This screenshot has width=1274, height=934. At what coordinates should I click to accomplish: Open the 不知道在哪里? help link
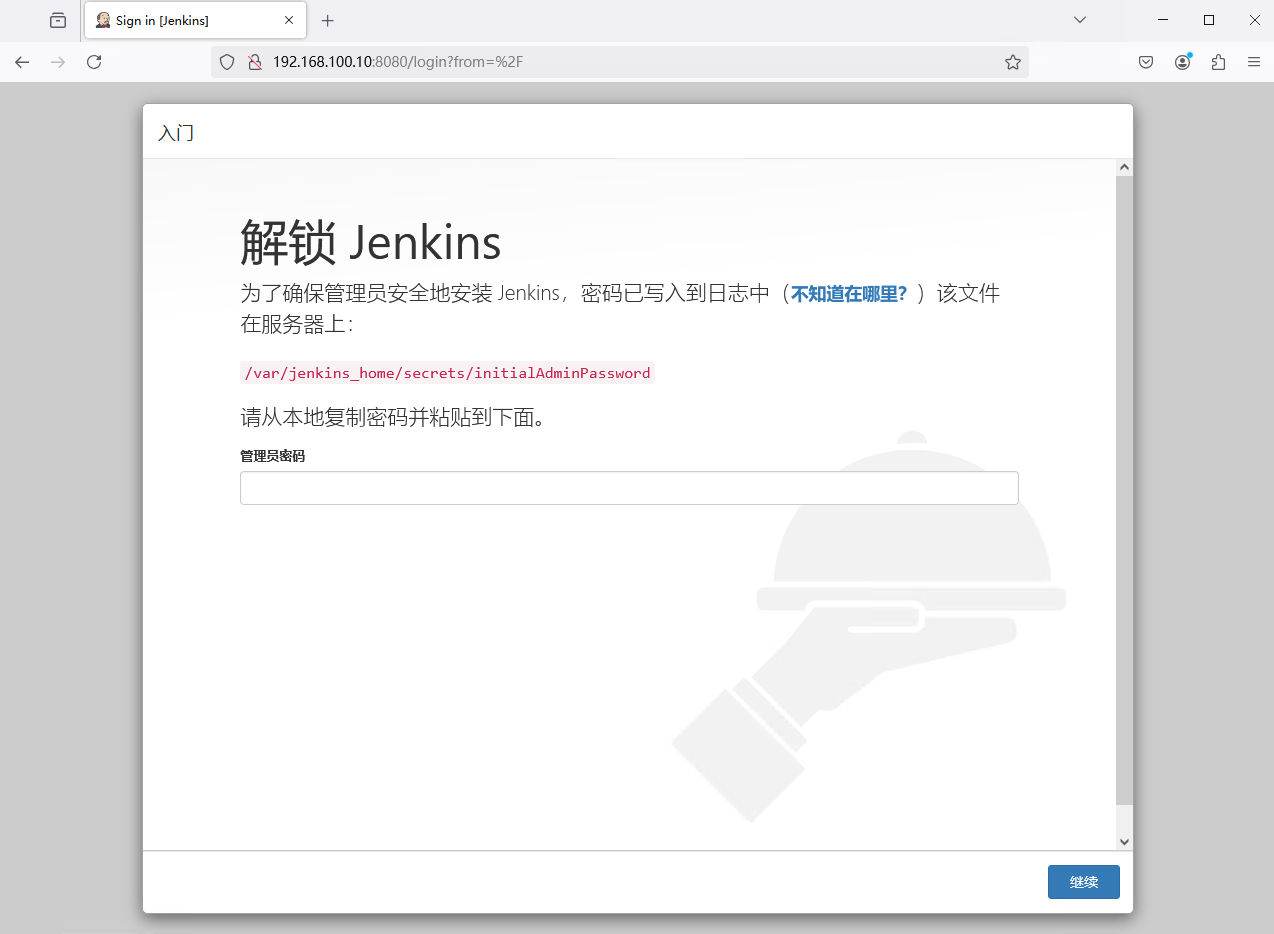click(x=848, y=294)
